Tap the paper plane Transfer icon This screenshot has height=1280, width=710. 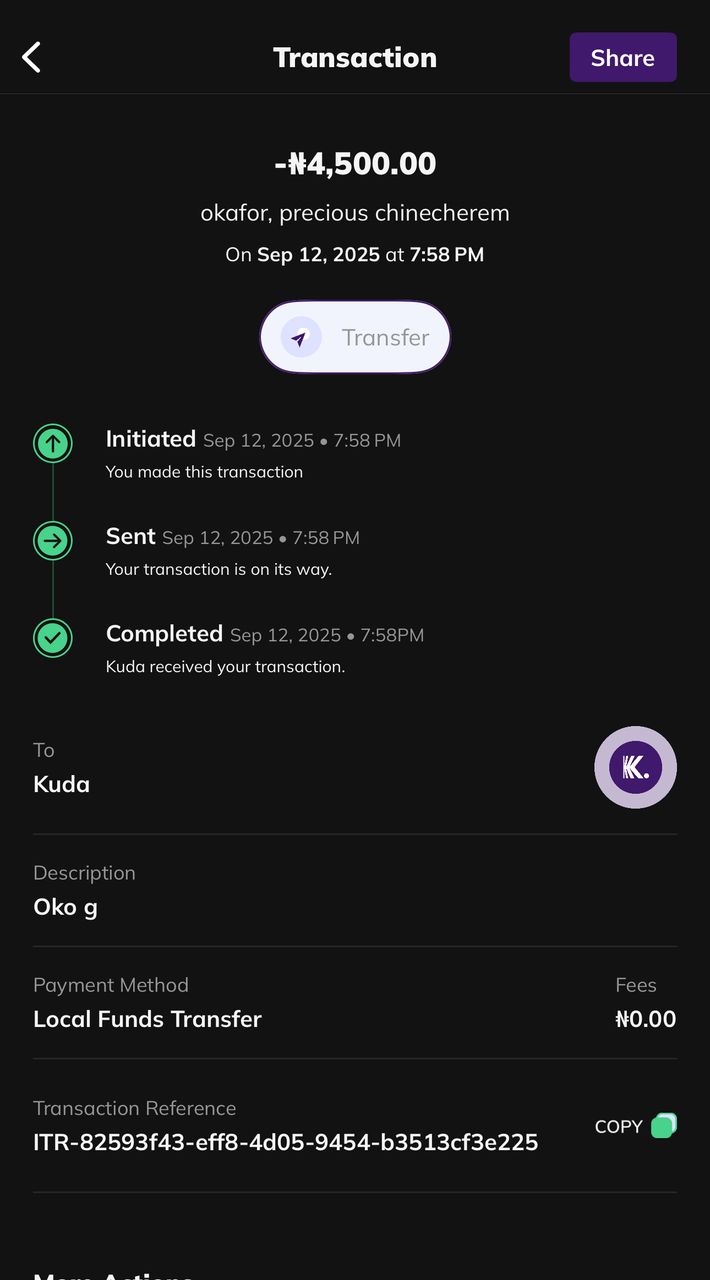coord(300,338)
